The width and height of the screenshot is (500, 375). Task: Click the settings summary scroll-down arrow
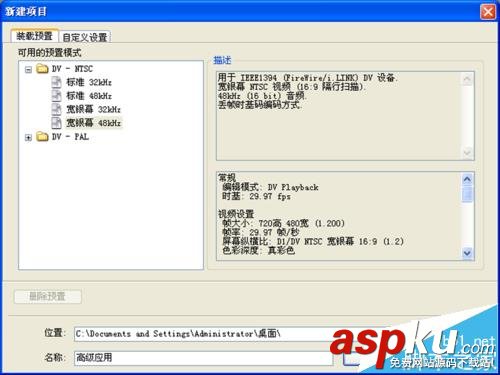pos(467,253)
